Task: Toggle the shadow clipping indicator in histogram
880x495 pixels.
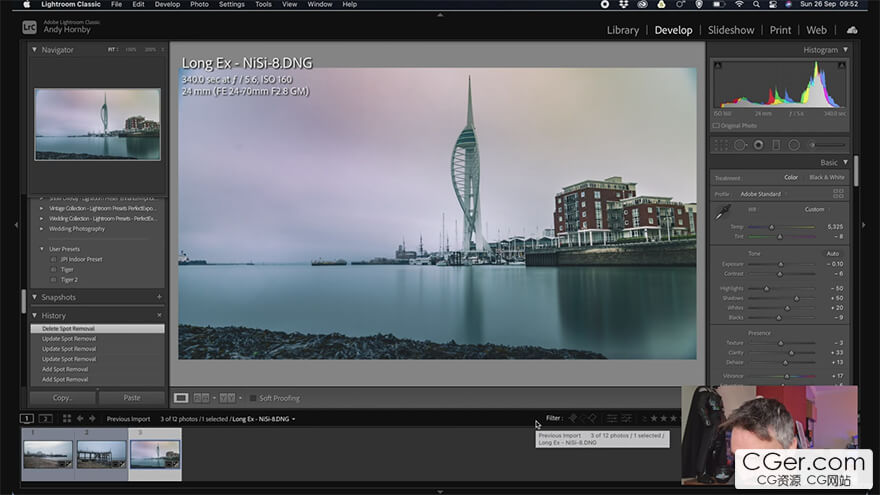Action: 717,66
